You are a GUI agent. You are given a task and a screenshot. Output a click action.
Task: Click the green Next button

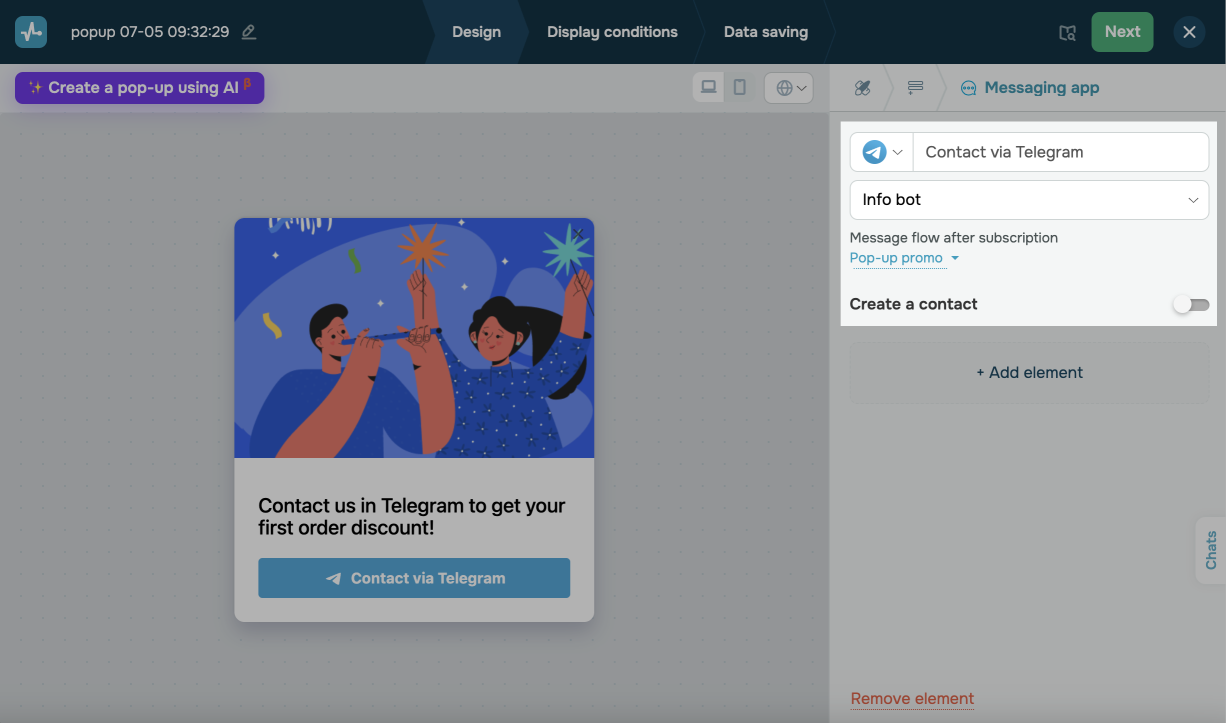1122,32
